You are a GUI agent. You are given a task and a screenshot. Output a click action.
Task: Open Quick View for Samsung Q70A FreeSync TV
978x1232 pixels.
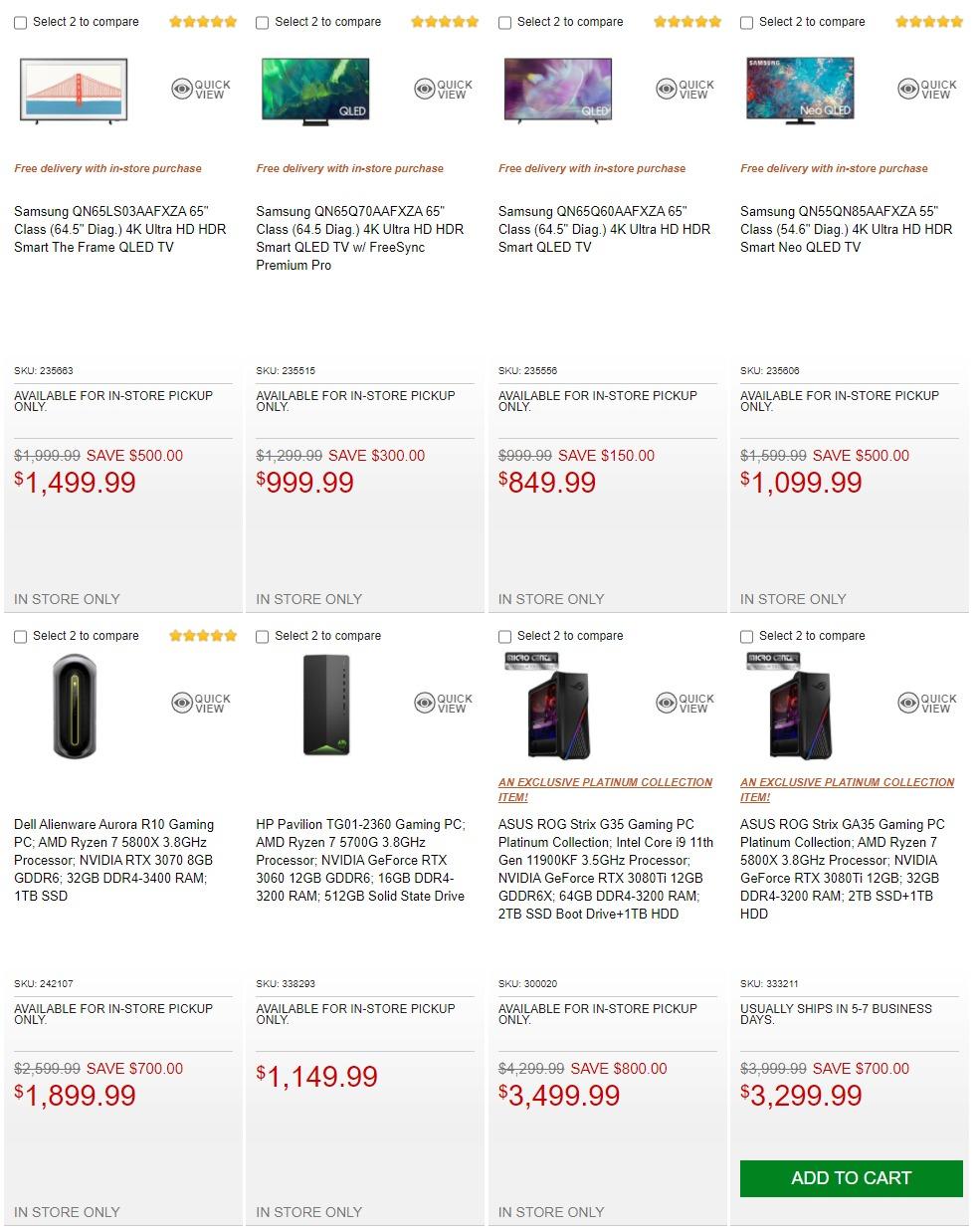[x=443, y=90]
